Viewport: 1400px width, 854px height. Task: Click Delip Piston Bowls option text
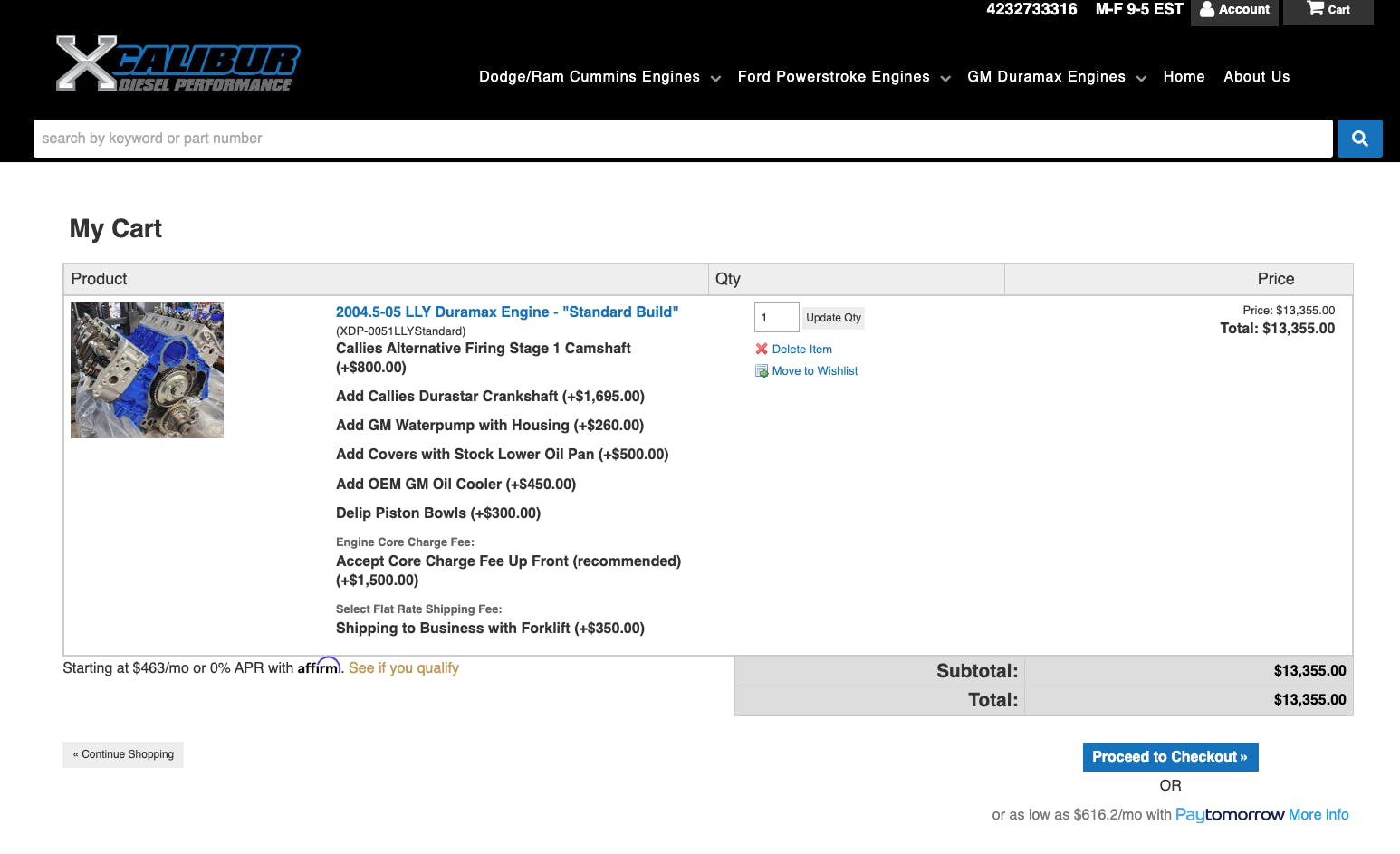[438, 513]
